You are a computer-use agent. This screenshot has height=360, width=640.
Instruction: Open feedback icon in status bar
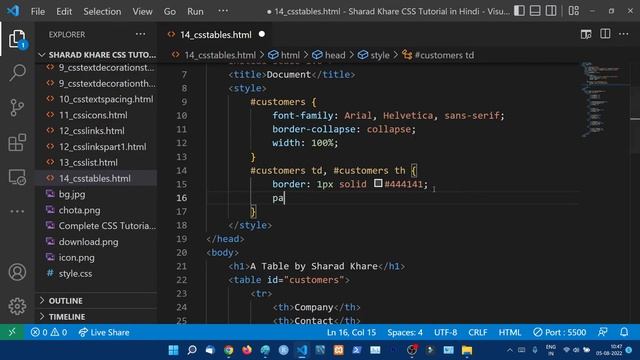tap(603, 332)
